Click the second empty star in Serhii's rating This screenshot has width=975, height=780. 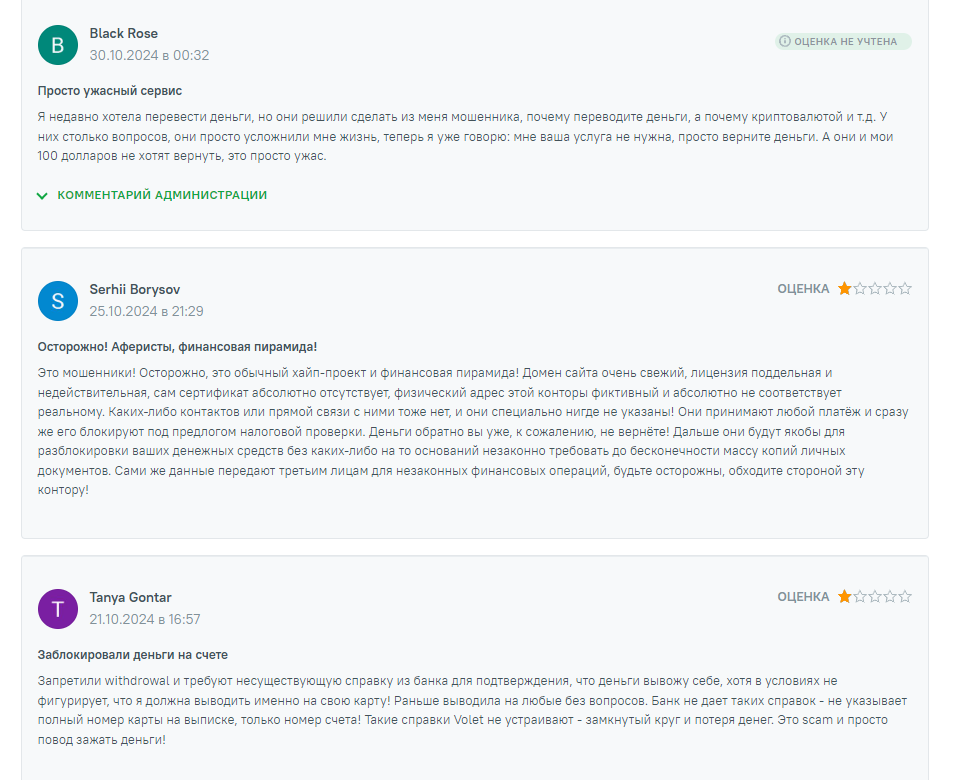[860, 289]
